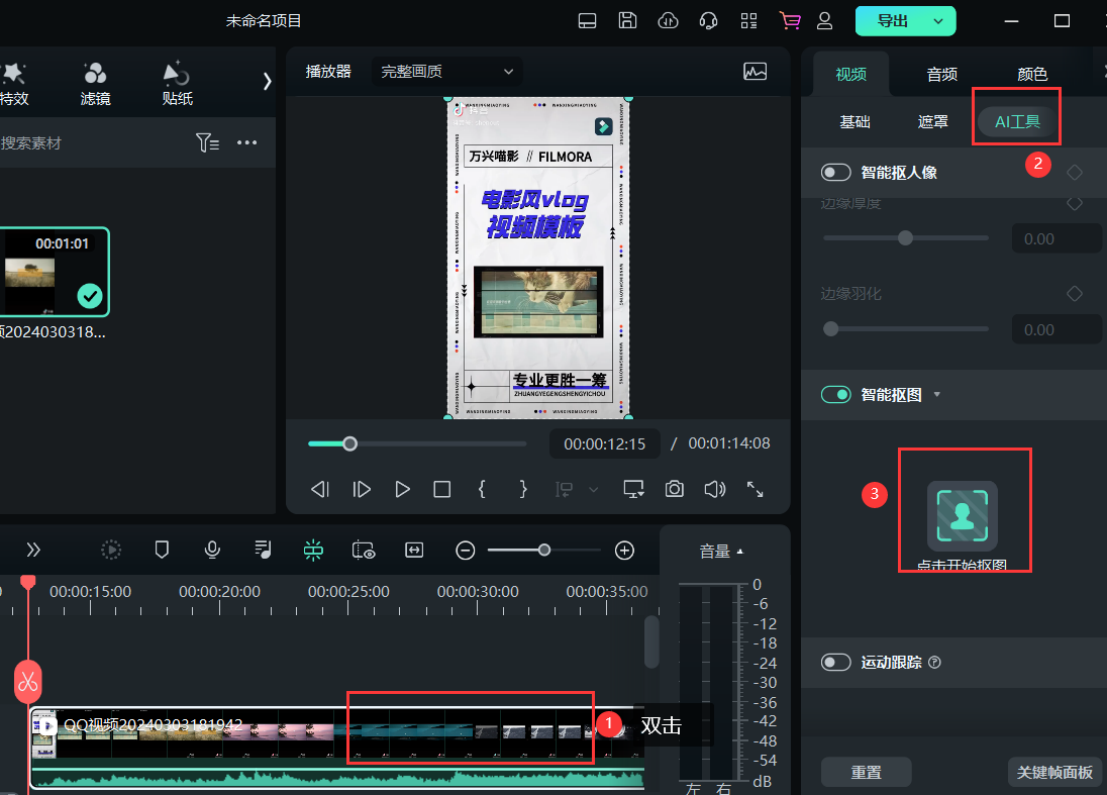The image size is (1107, 795).
Task: Open the 完整画质 quality dropdown
Action: point(446,71)
